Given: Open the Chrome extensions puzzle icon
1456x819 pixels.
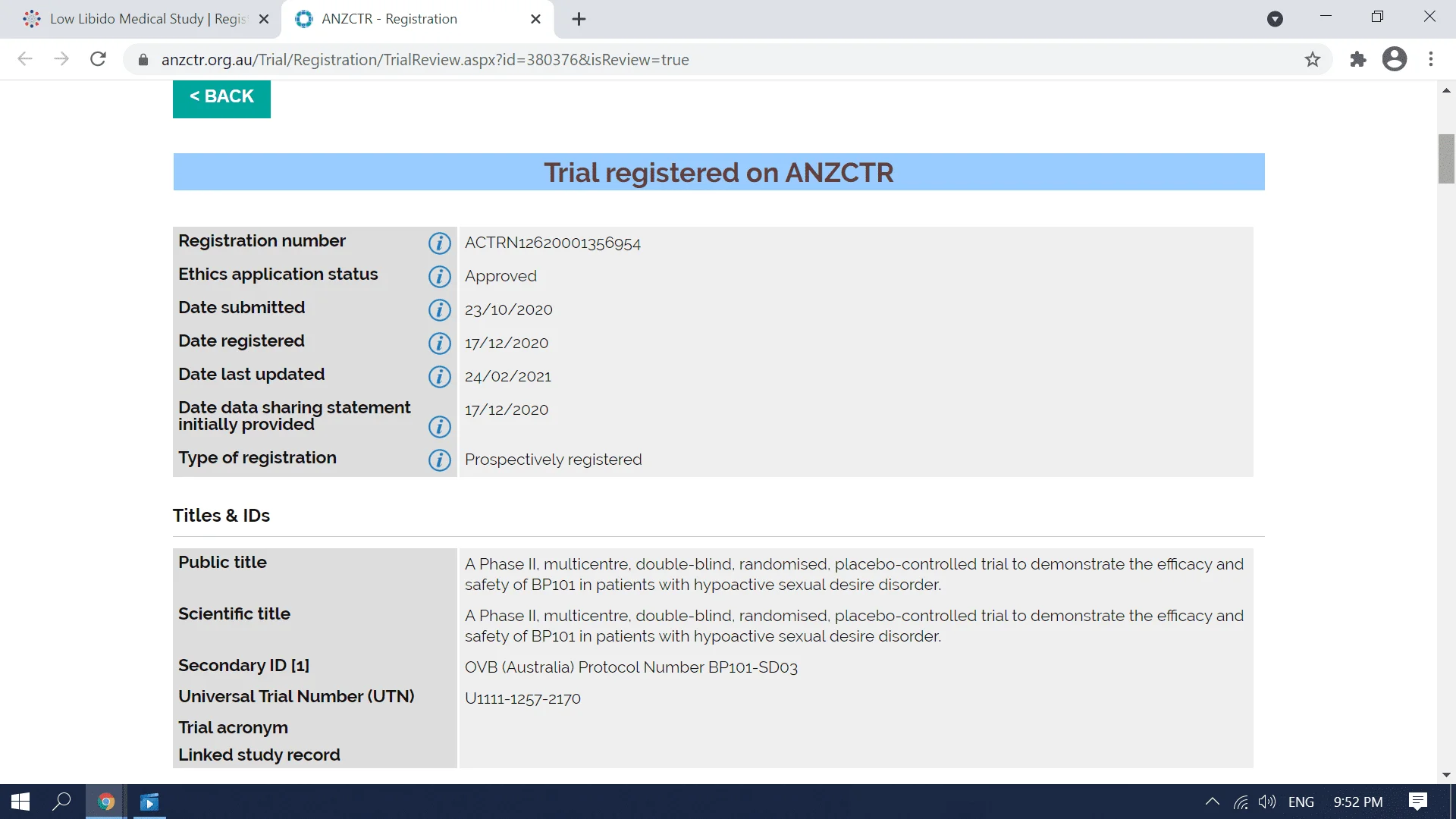Looking at the screenshot, I should (1357, 59).
